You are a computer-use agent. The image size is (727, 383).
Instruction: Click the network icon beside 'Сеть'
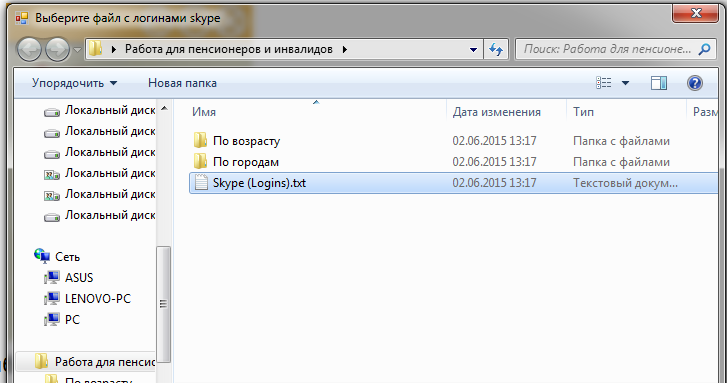[x=42, y=255]
